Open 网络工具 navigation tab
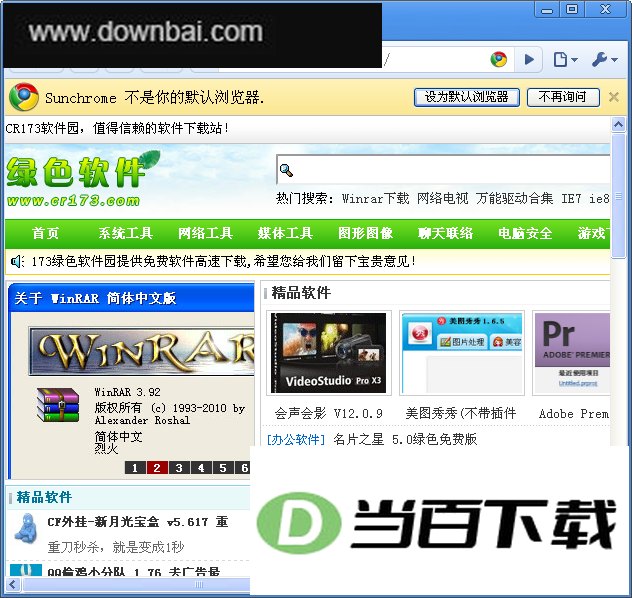 pos(205,233)
